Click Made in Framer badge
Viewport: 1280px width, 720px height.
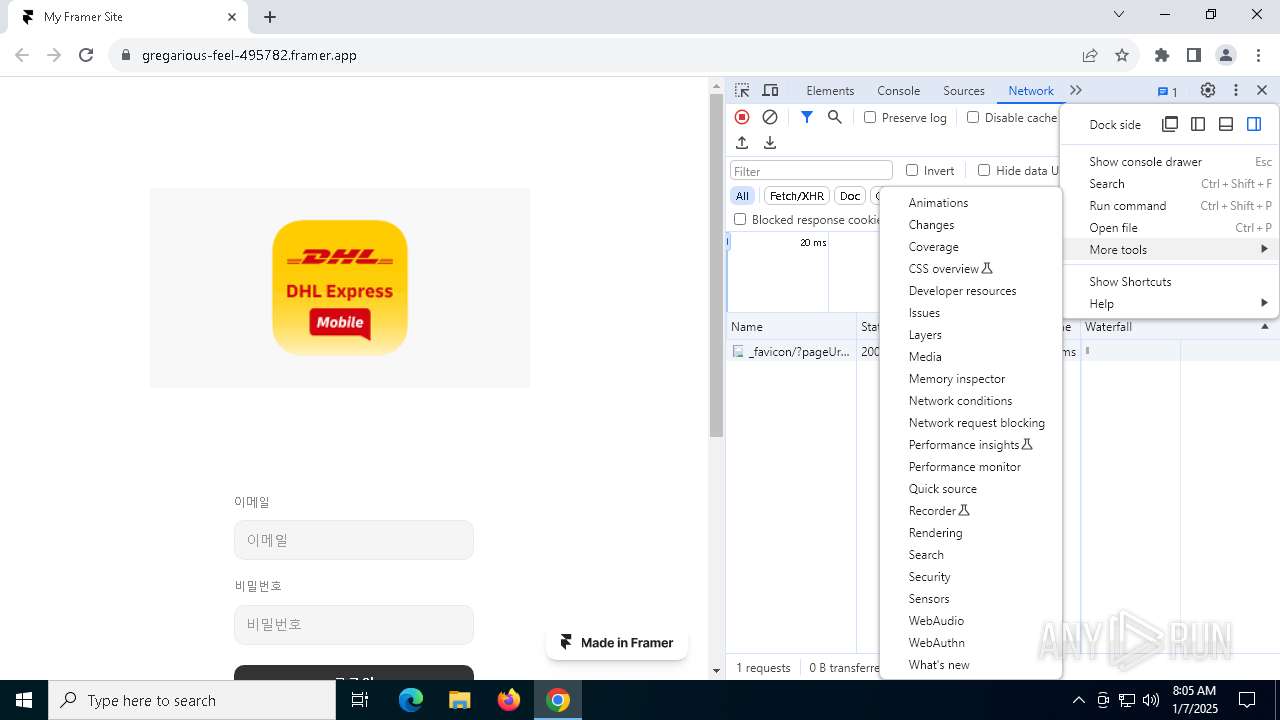click(x=617, y=643)
